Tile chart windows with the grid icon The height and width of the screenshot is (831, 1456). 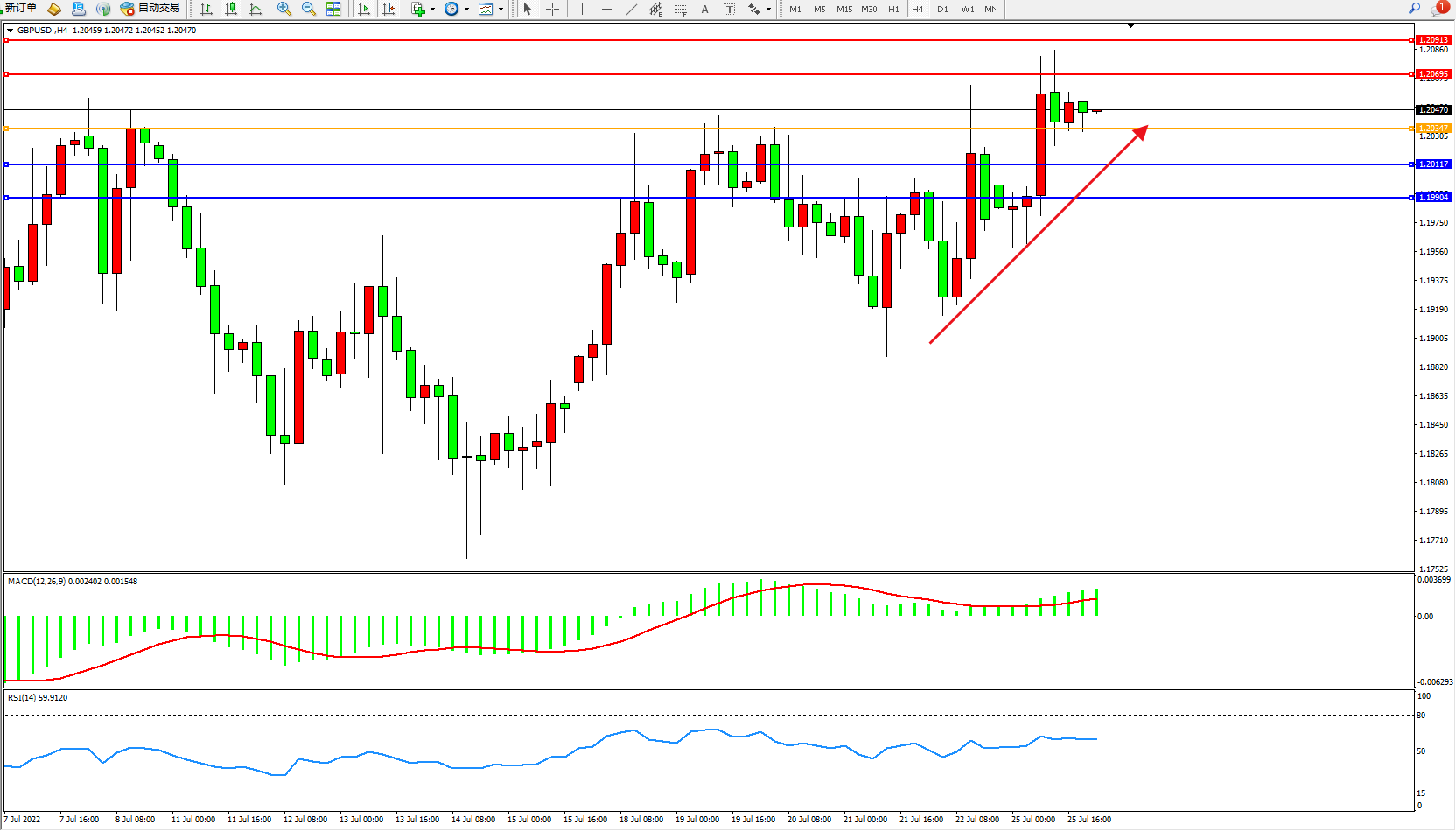[333, 9]
